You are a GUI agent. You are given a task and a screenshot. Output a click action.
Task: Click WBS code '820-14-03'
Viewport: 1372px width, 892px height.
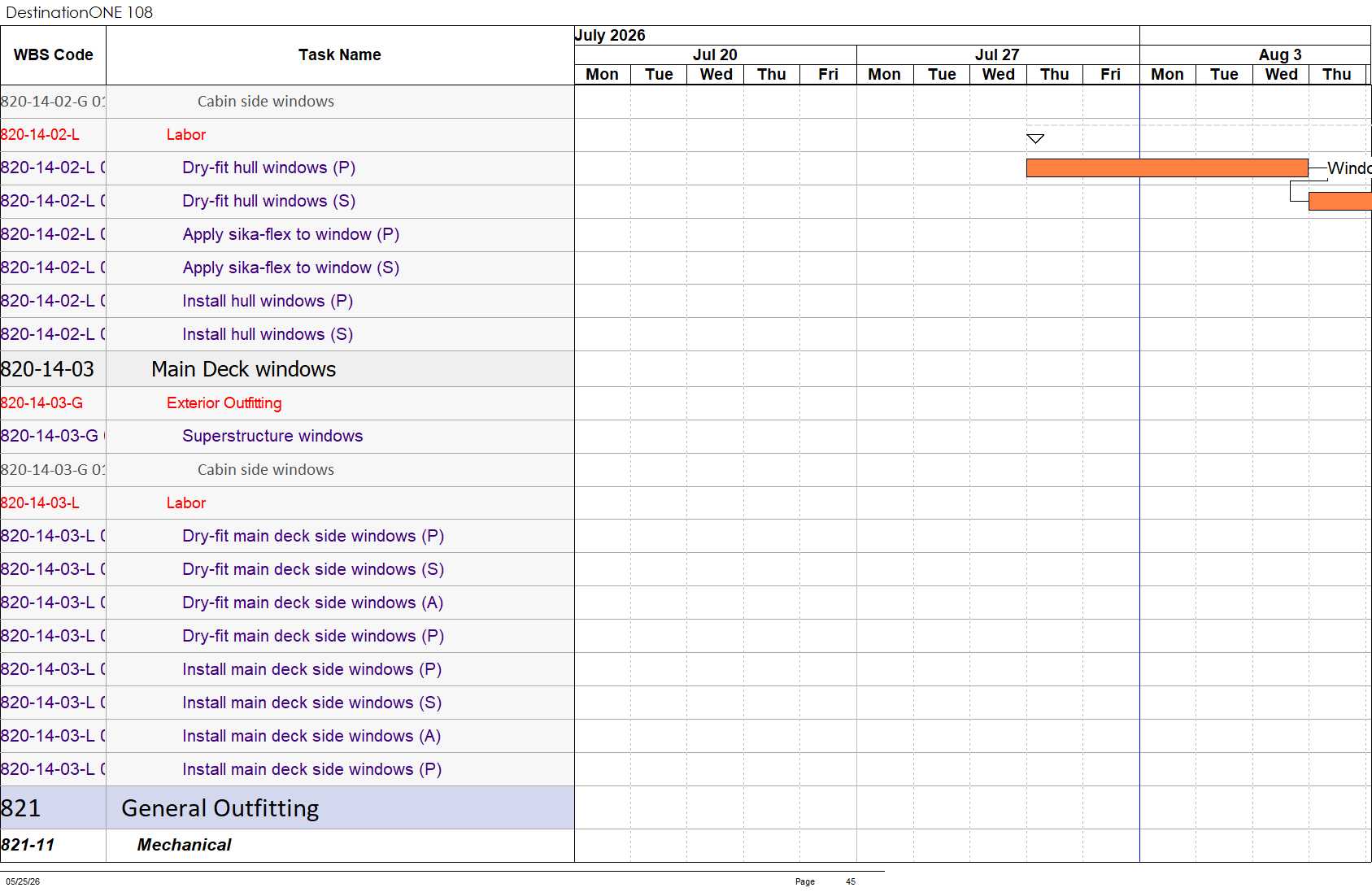(47, 369)
